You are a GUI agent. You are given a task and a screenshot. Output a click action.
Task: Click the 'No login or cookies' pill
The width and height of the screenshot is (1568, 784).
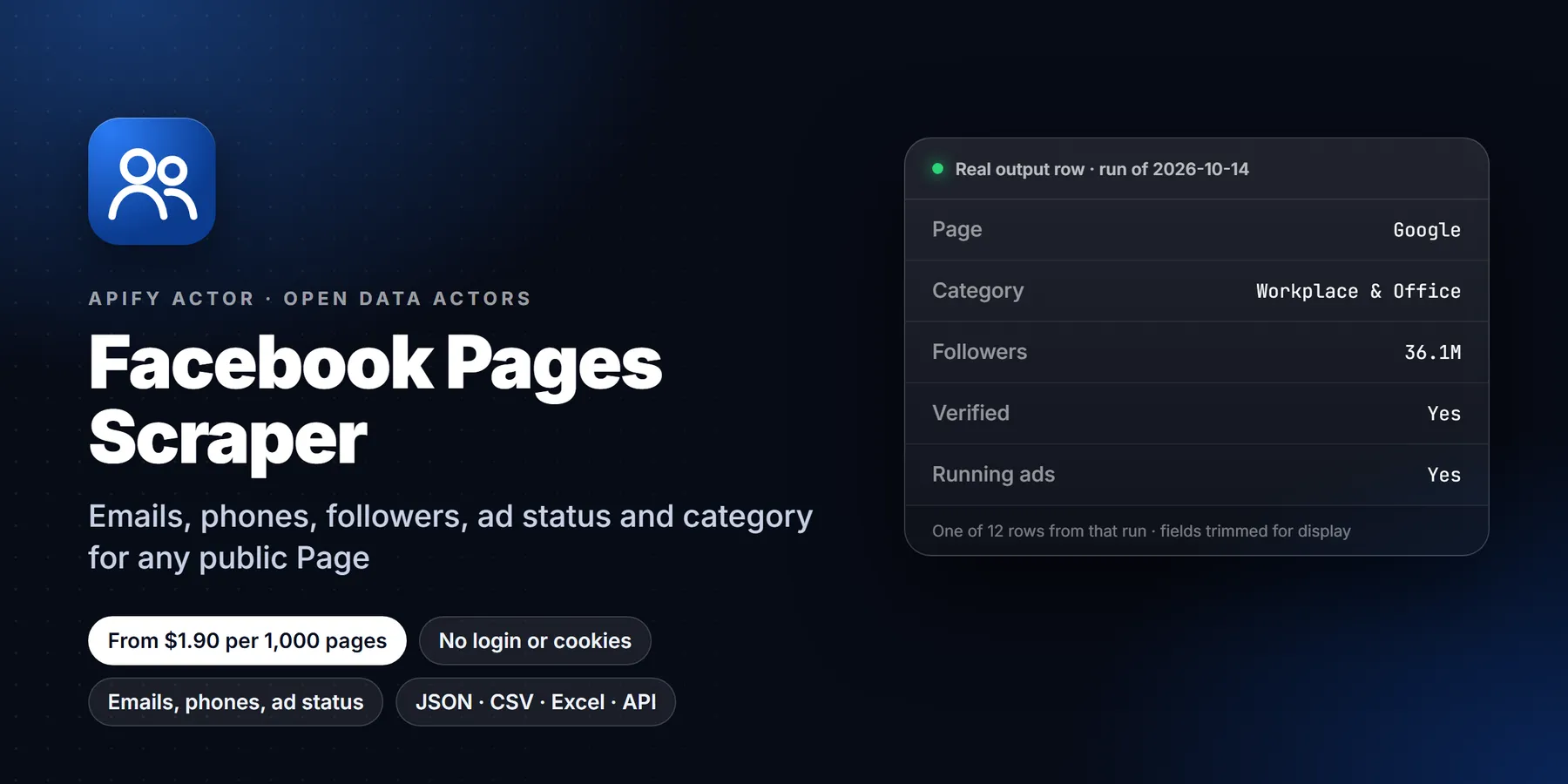click(535, 641)
